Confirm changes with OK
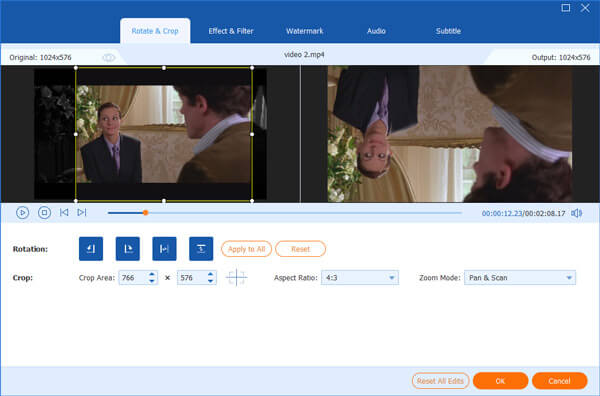 [501, 381]
